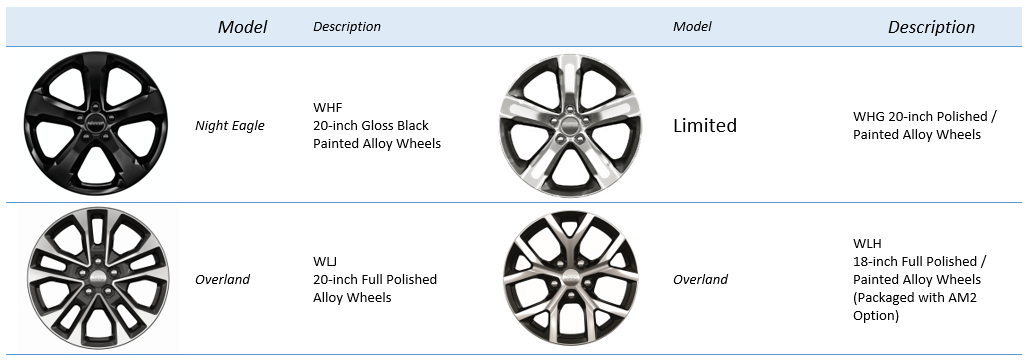This screenshot has height=363, width=1033.
Task: Click the second Model column header
Action: 692,27
